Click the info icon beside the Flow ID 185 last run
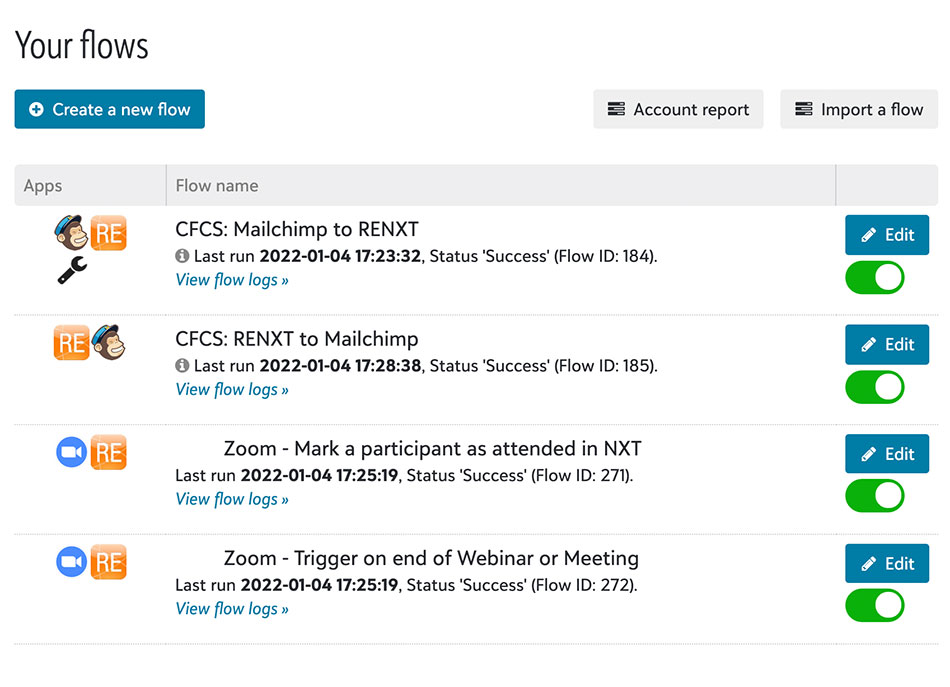 [182, 366]
